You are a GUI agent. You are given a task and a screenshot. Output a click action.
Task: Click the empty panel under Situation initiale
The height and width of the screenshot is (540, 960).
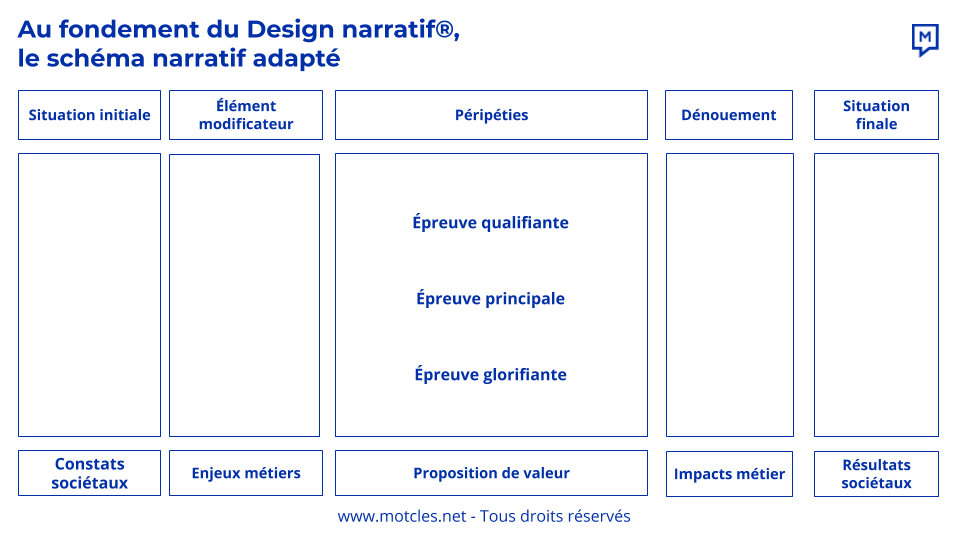89,295
